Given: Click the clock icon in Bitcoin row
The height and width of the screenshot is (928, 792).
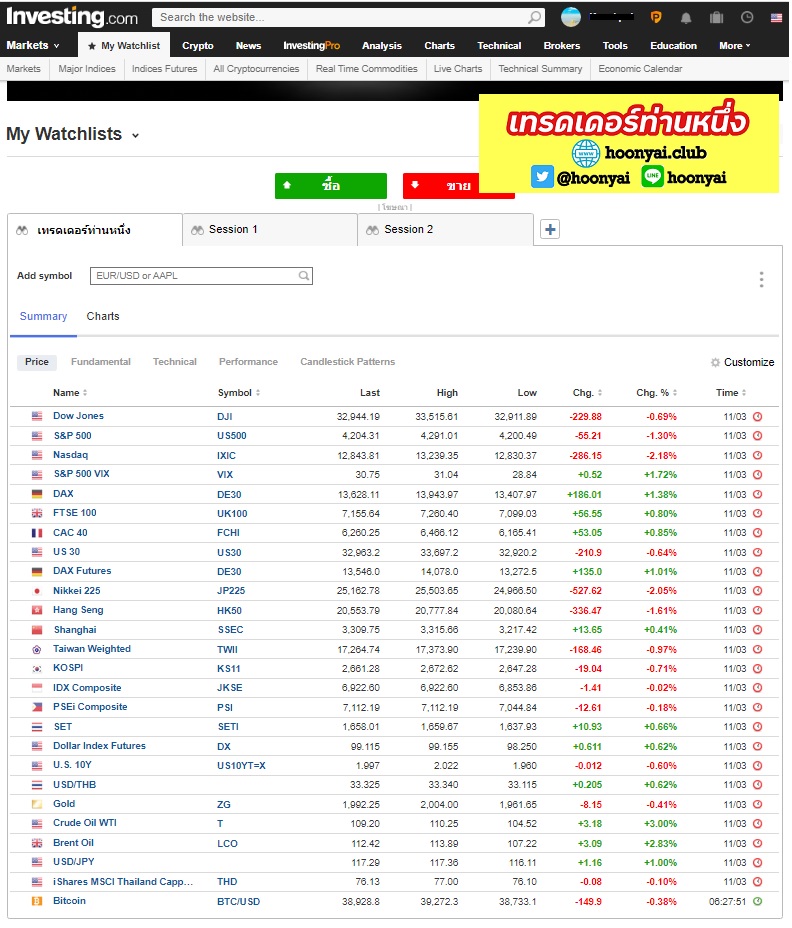Looking at the screenshot, I should (x=758, y=902).
